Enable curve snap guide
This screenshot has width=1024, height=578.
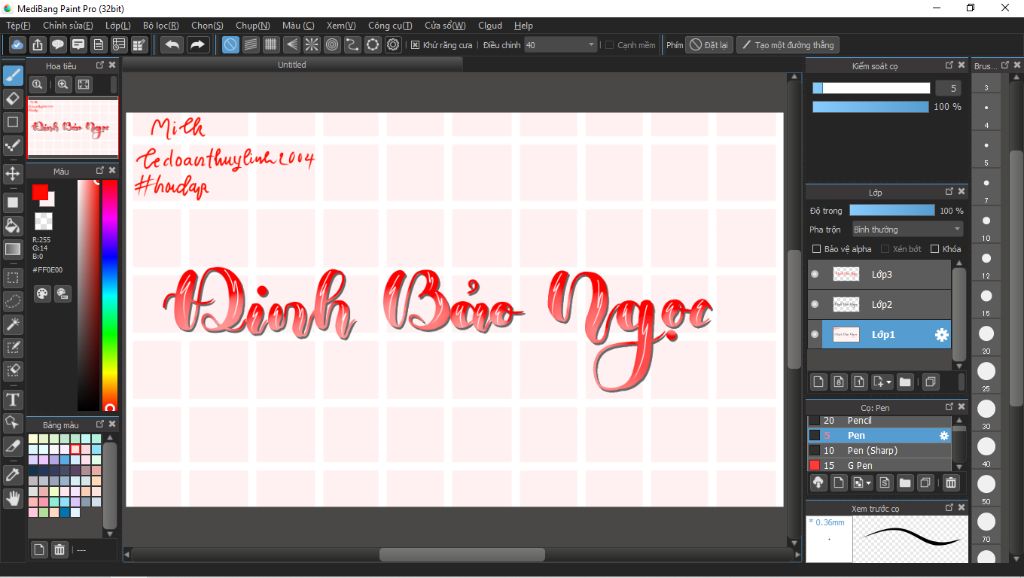pos(352,45)
